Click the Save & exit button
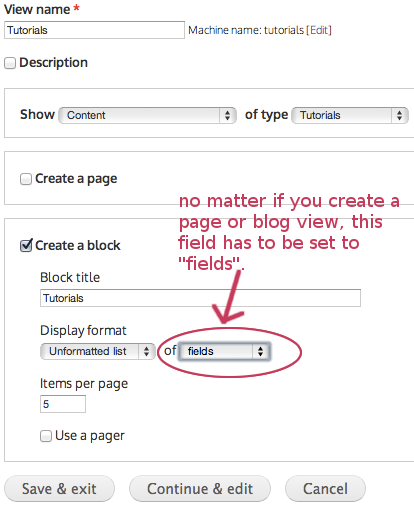The width and height of the screenshot is (414, 505). point(59,489)
